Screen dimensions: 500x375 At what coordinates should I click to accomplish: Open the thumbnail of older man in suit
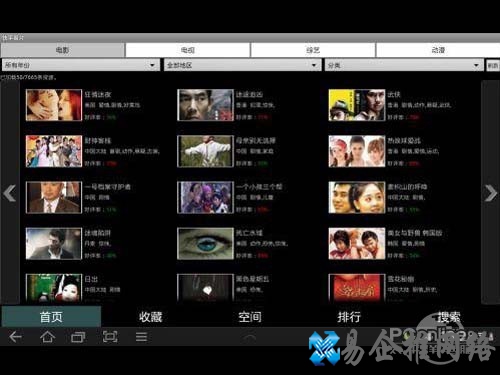click(54, 197)
